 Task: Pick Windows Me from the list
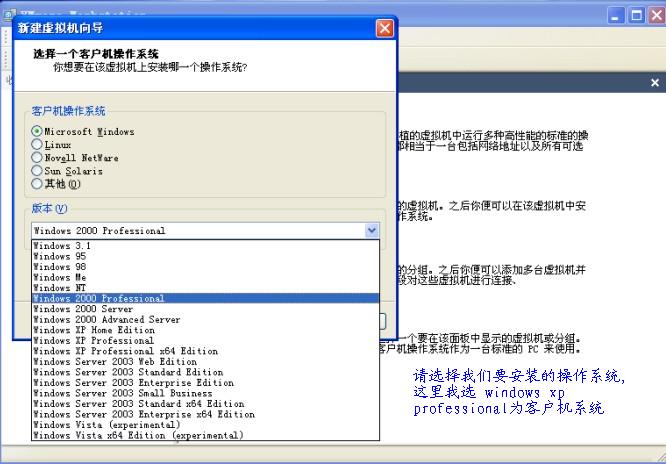pos(59,277)
